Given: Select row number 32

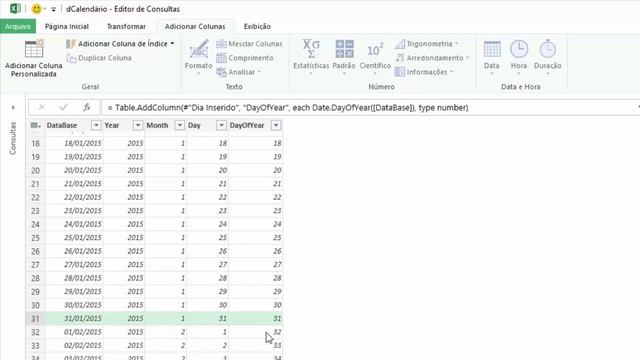Looking at the screenshot, I should coord(36,332).
